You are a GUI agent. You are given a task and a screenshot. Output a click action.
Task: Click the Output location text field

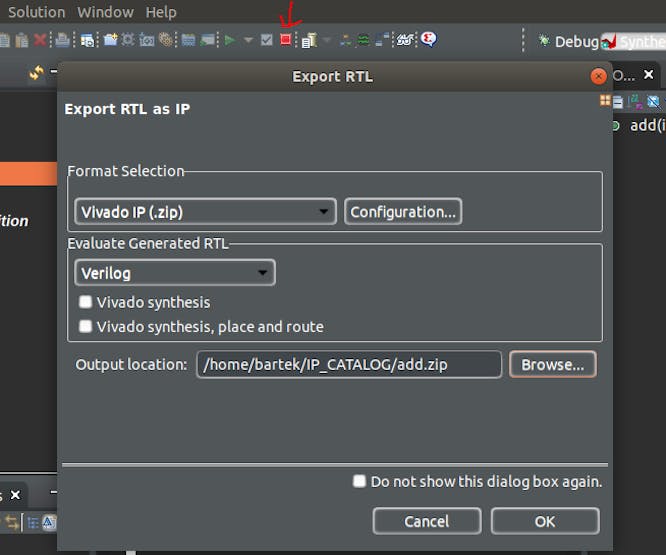(349, 364)
